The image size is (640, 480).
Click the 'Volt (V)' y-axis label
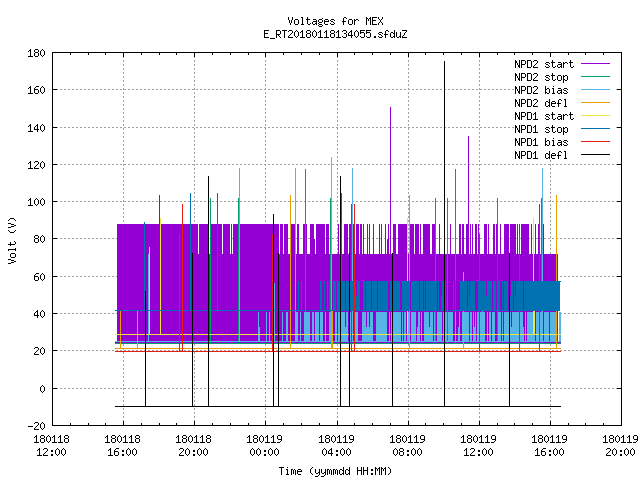click(x=12, y=240)
